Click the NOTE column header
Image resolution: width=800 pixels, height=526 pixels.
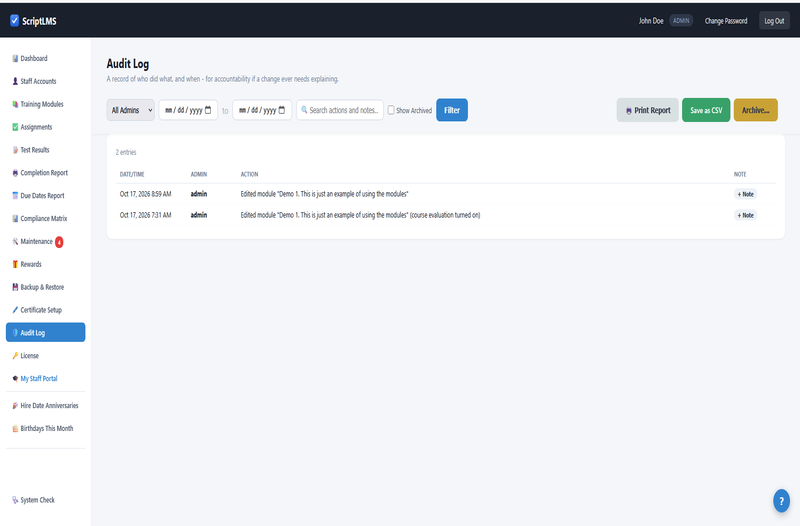pyautogui.click(x=740, y=174)
